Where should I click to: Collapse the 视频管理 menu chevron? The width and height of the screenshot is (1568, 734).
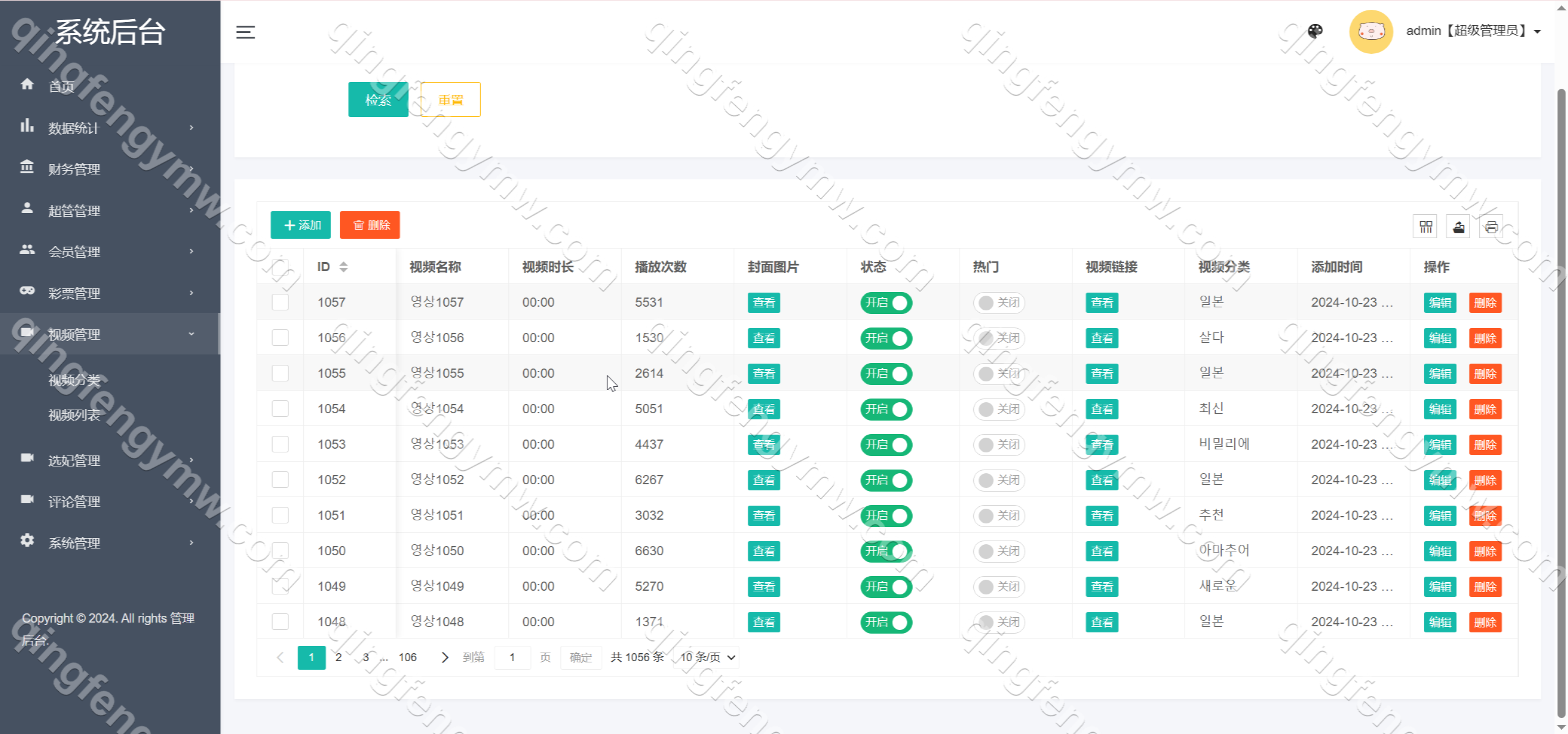tap(192, 334)
